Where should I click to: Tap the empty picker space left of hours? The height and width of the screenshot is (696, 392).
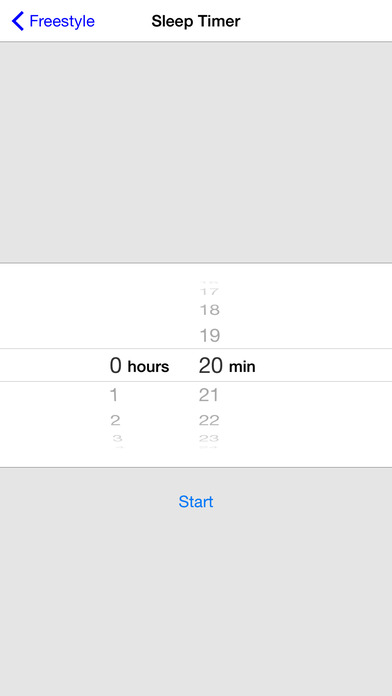pos(51,365)
